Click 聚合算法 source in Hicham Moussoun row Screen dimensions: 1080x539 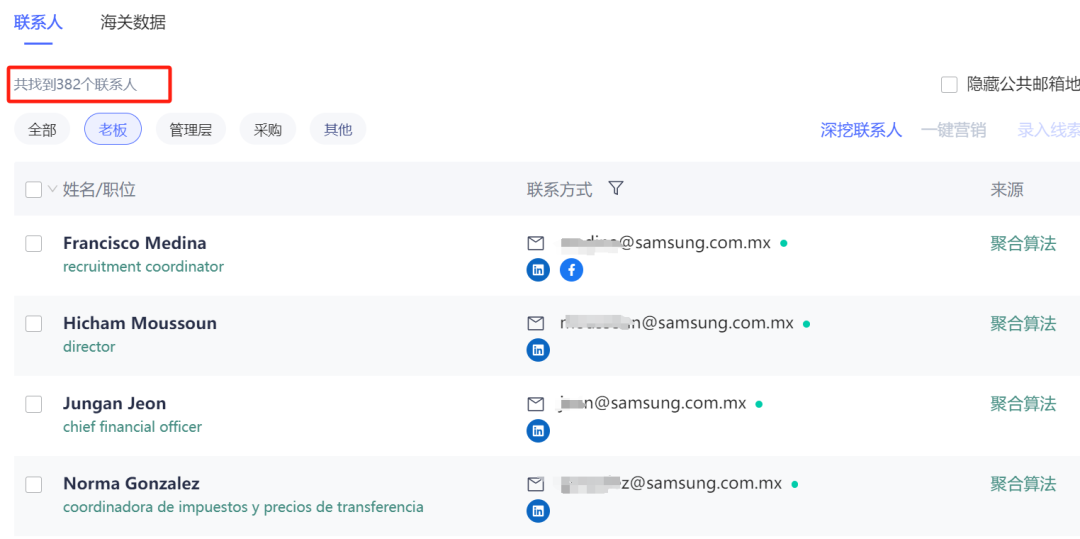click(x=1023, y=324)
